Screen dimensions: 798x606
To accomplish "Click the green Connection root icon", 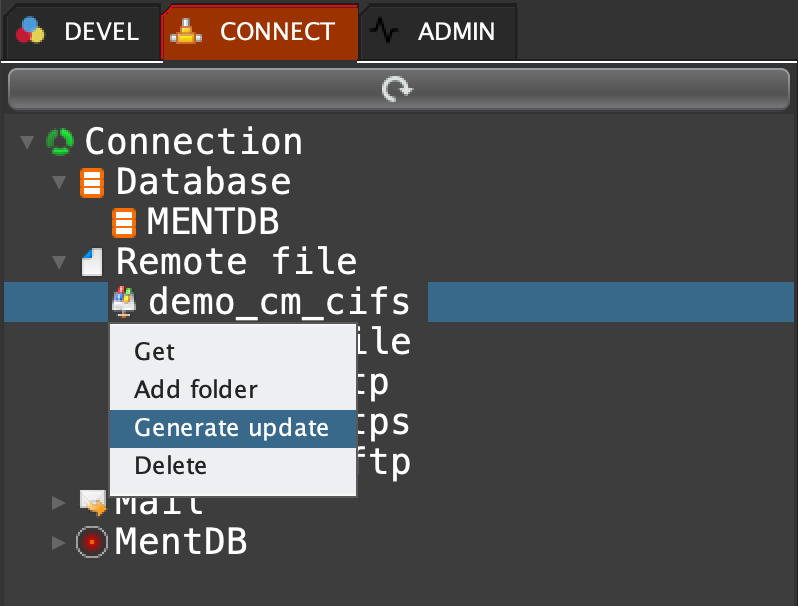I will (60, 142).
